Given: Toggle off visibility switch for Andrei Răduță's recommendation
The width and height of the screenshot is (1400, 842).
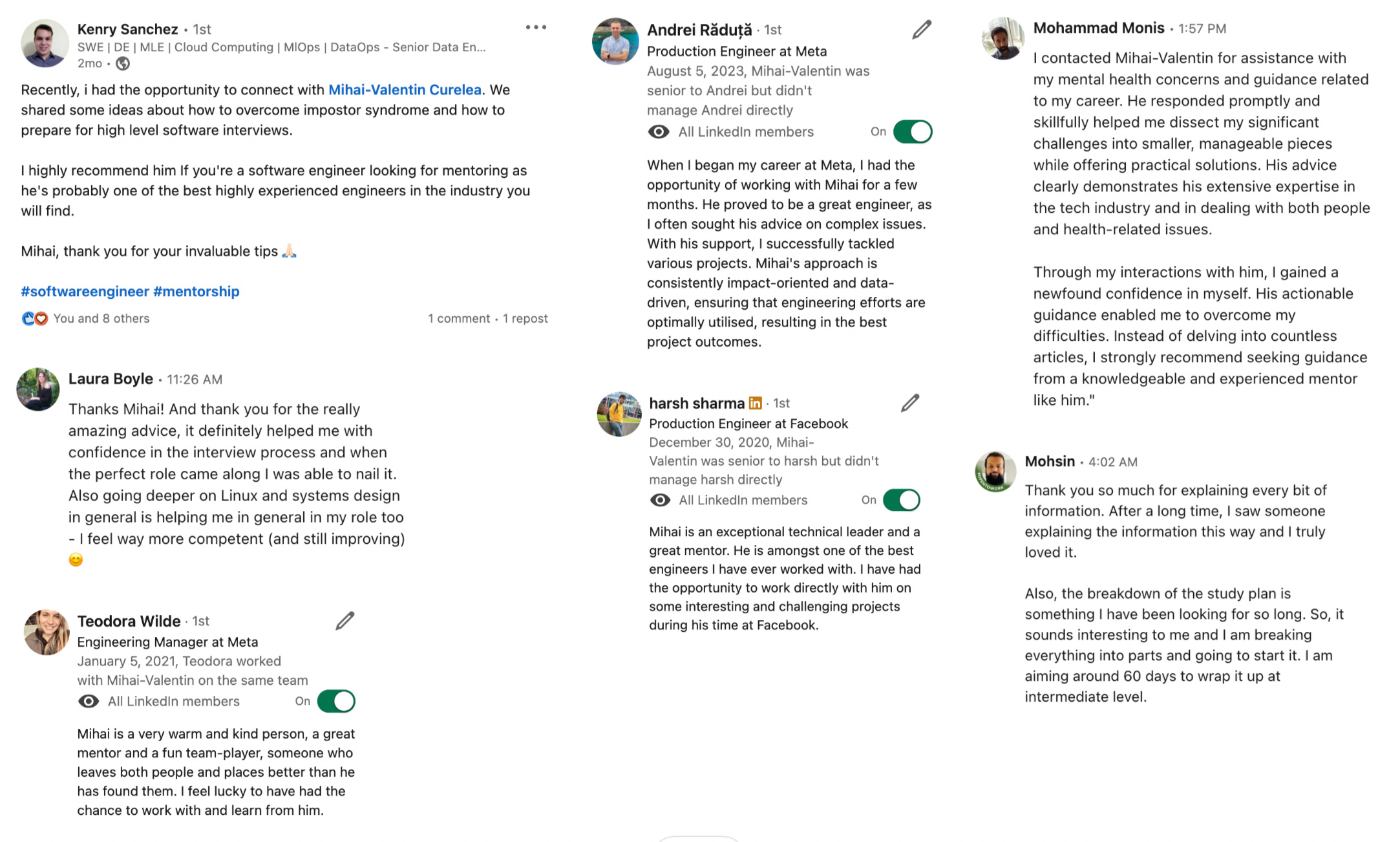Looking at the screenshot, I should click(x=913, y=132).
